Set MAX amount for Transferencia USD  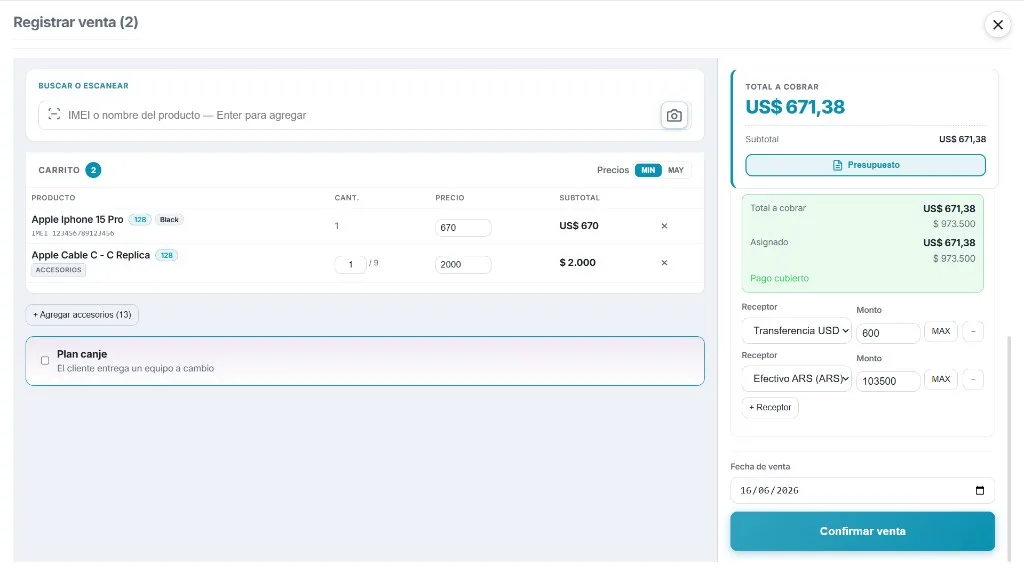(940, 331)
